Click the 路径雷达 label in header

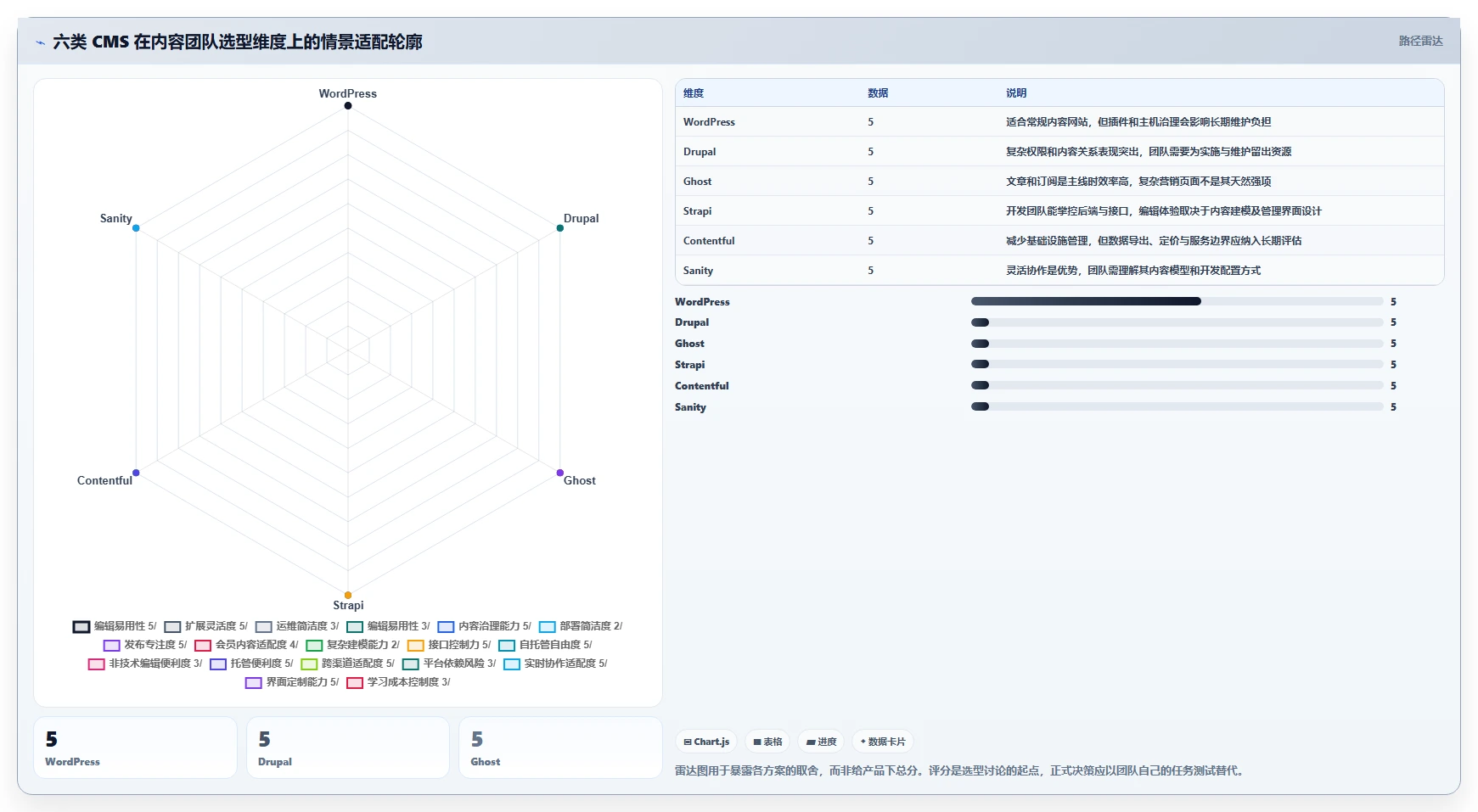(x=1421, y=41)
